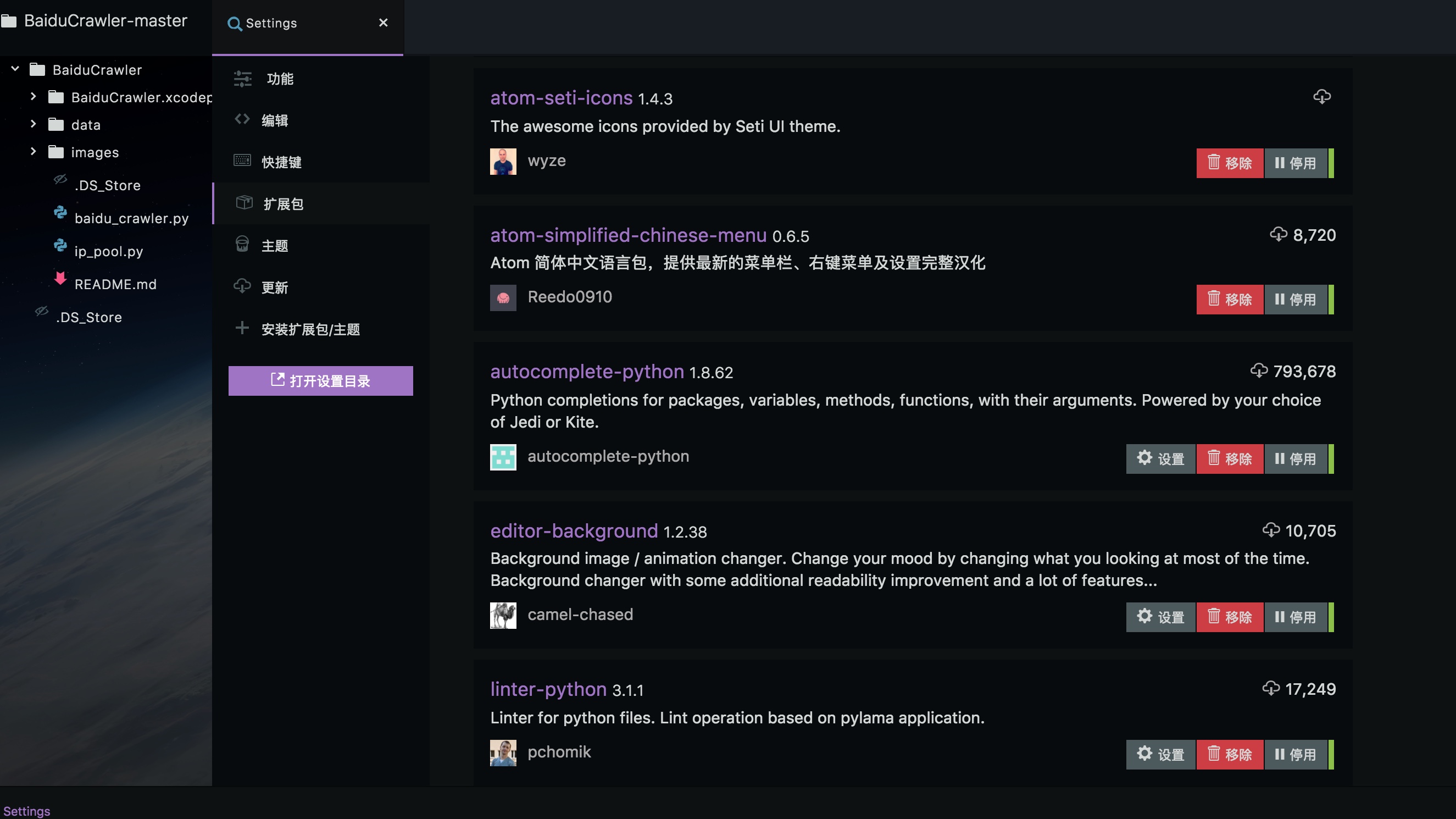Click the code brackets icon next to 编辑
This screenshot has width=1456, height=819.
tap(242, 119)
